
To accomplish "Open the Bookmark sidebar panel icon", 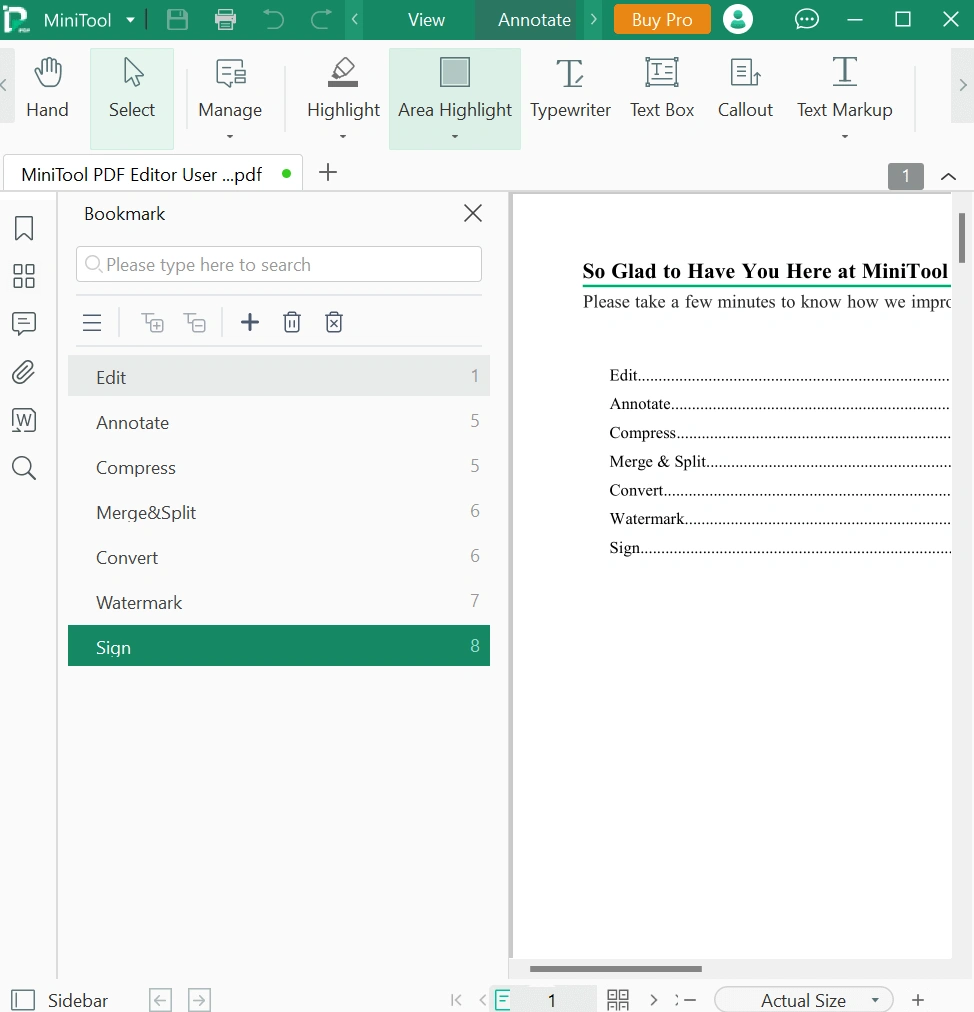I will [x=24, y=228].
